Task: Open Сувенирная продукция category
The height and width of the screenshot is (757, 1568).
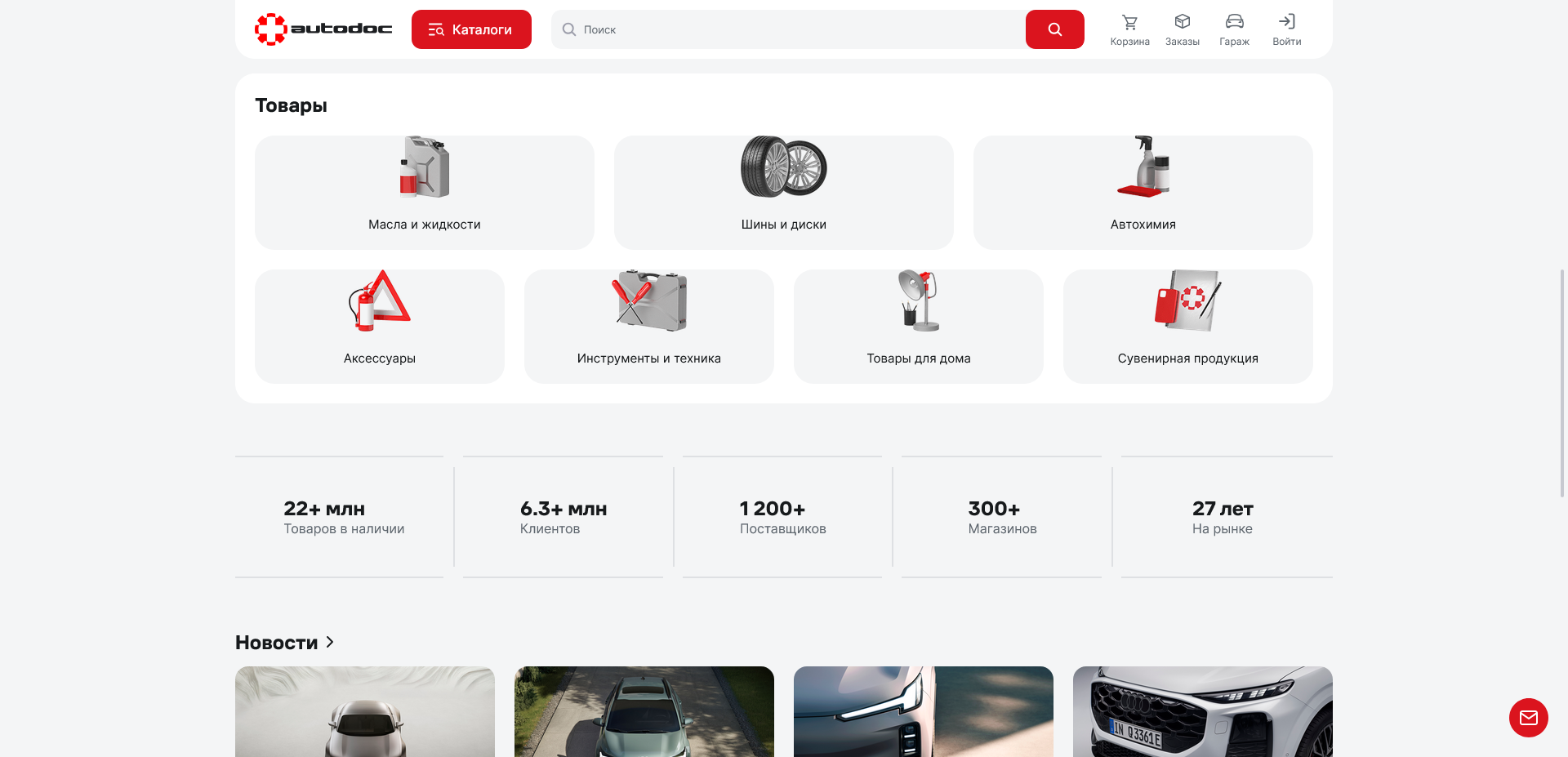Action: click(1187, 327)
